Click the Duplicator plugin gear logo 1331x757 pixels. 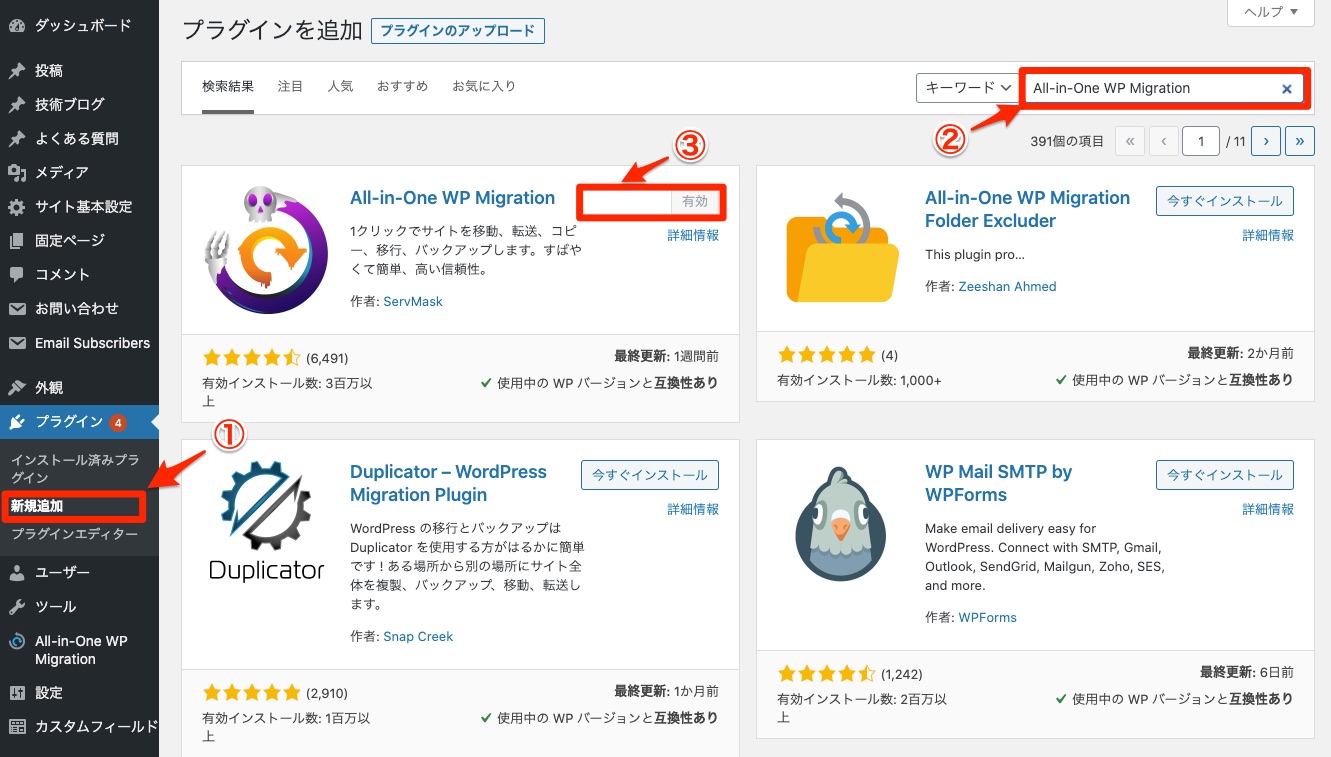click(x=266, y=520)
